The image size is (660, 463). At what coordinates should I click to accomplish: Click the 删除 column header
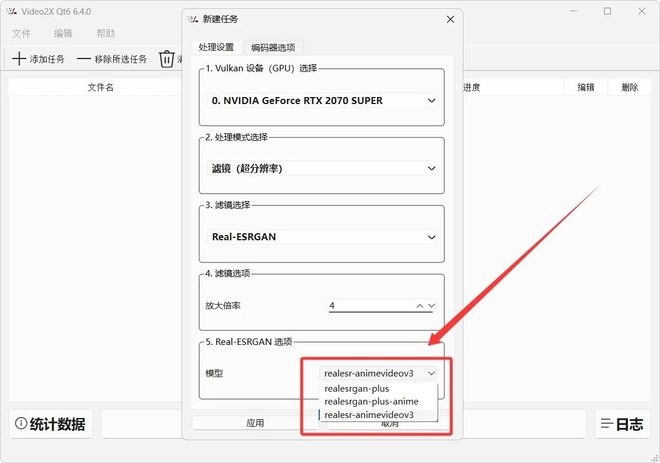tap(629, 87)
